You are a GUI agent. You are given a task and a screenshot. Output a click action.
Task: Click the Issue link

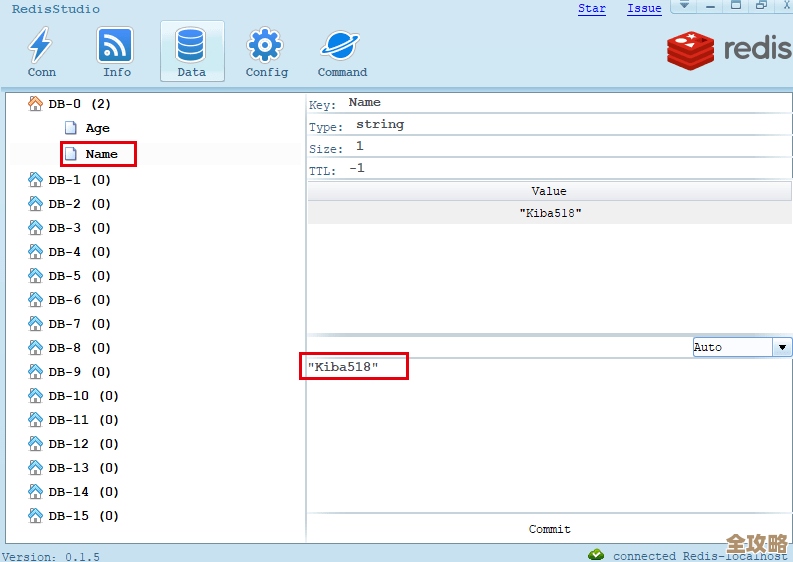point(644,8)
